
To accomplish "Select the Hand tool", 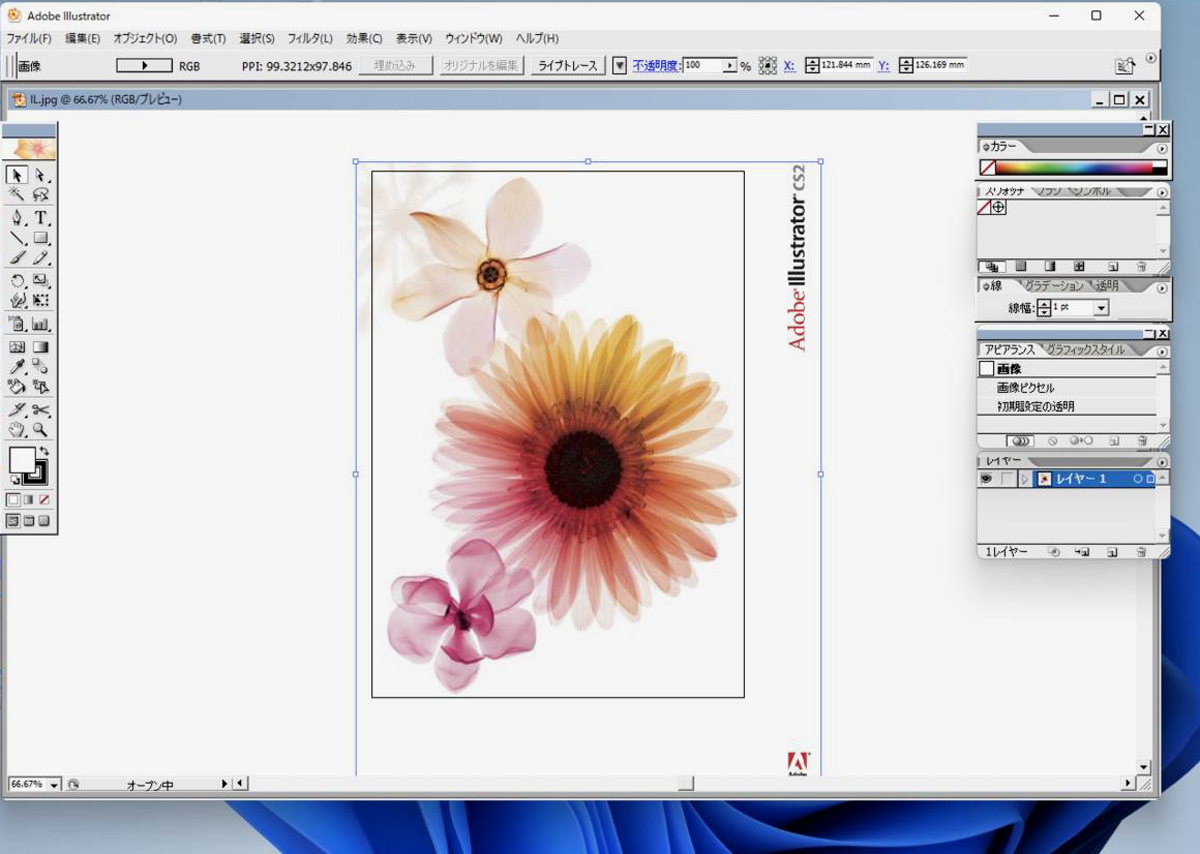I will [x=17, y=430].
